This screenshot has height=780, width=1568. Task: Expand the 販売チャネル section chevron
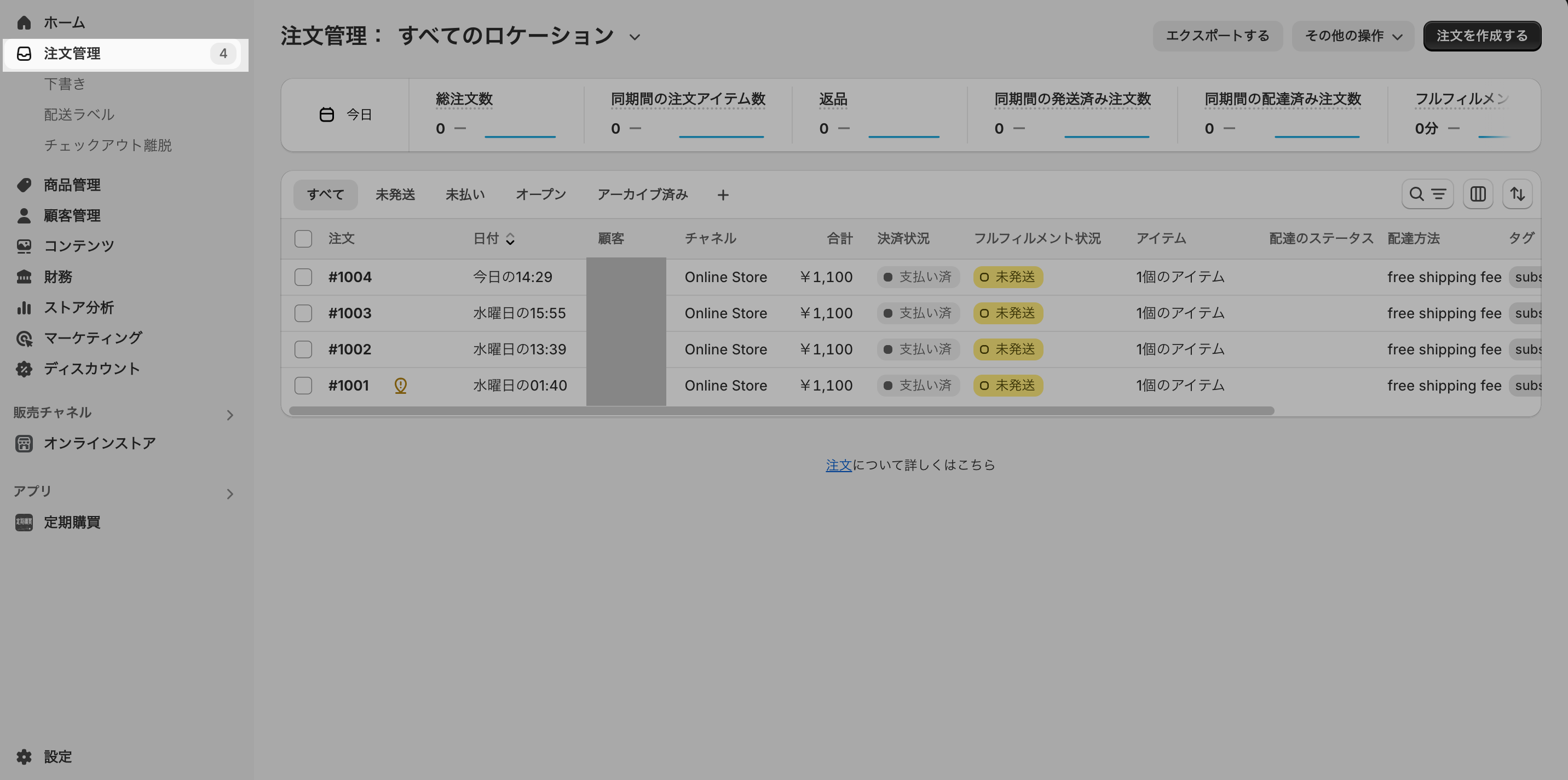[229, 415]
